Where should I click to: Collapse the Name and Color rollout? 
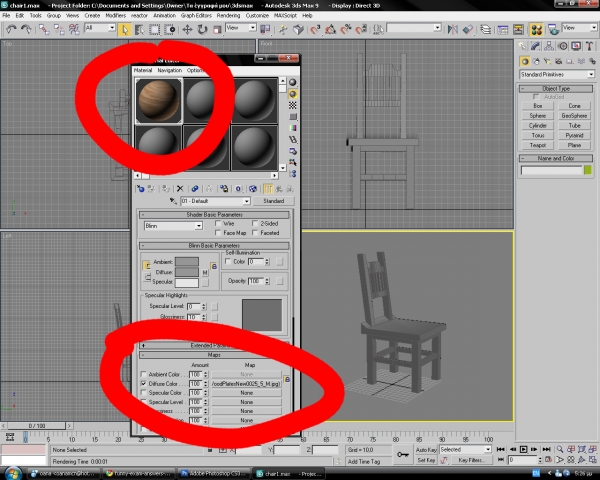click(x=556, y=158)
